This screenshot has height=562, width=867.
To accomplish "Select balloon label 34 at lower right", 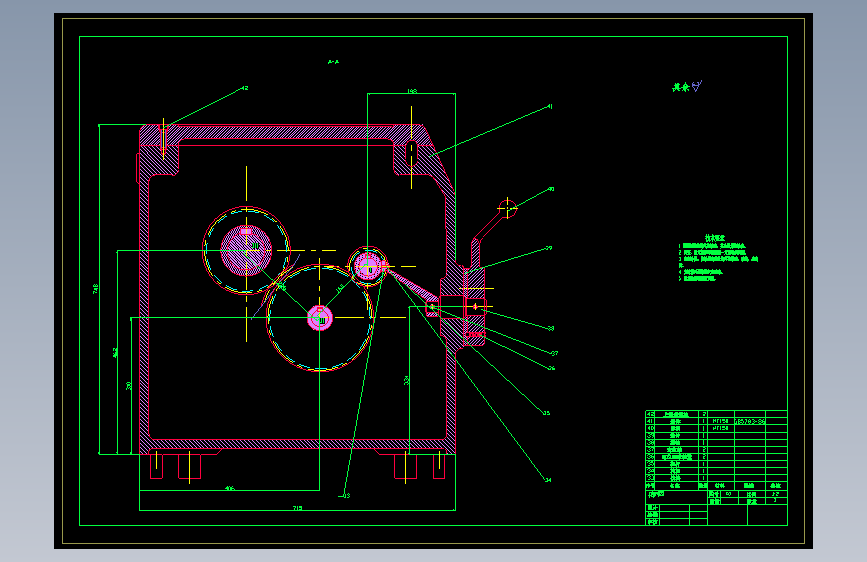I will pyautogui.click(x=548, y=480).
